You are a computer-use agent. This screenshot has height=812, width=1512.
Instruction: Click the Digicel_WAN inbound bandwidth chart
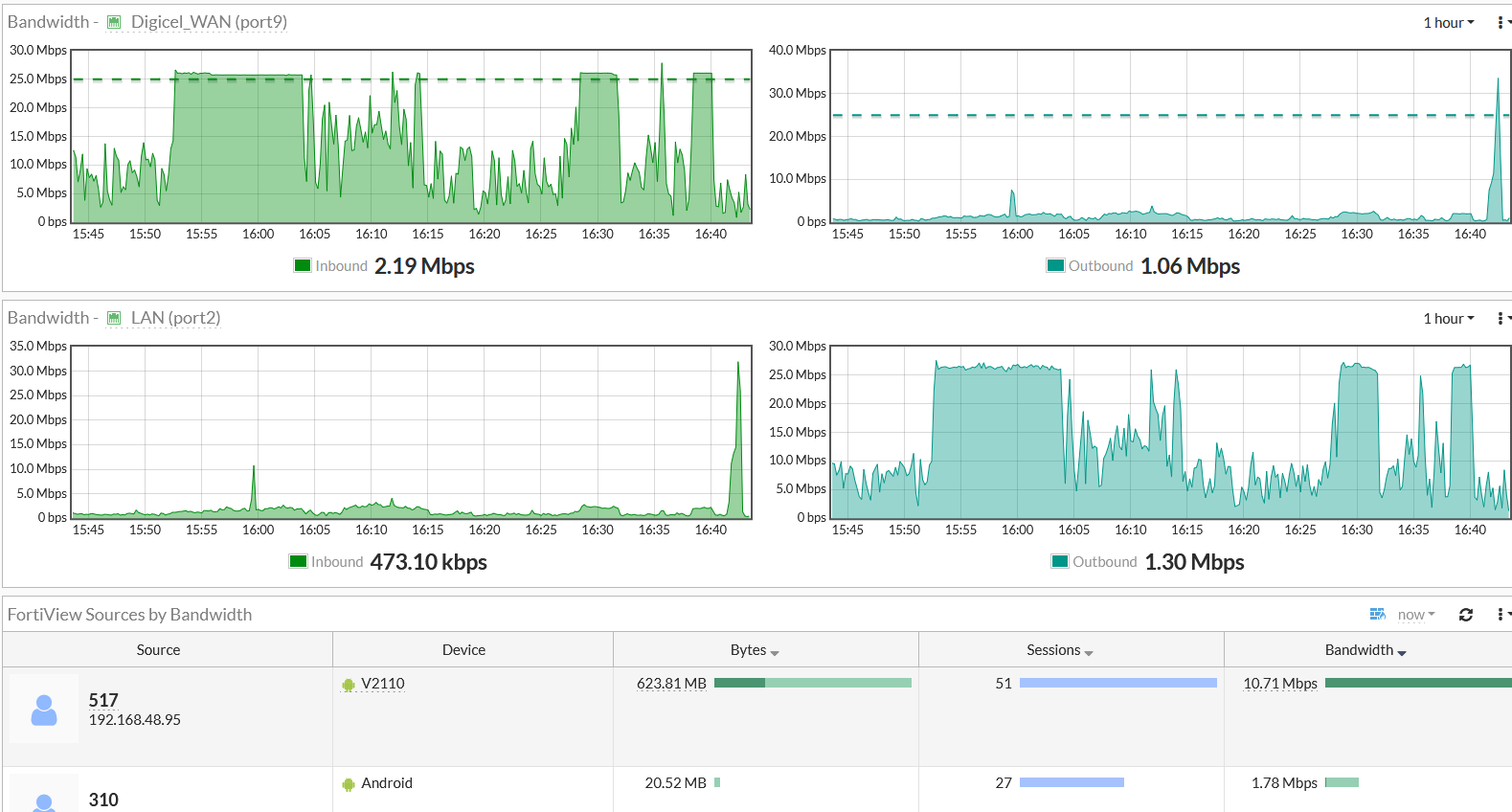[x=412, y=136]
